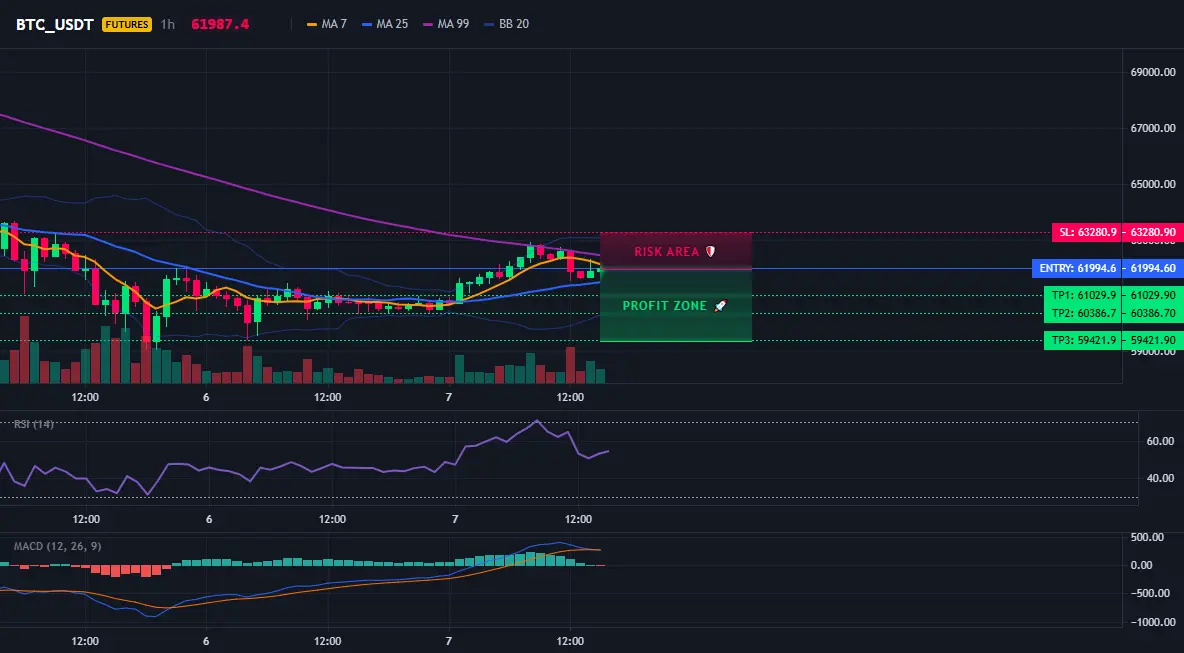Click the current price 61987.4
This screenshot has height=653, width=1184.
[x=220, y=24]
